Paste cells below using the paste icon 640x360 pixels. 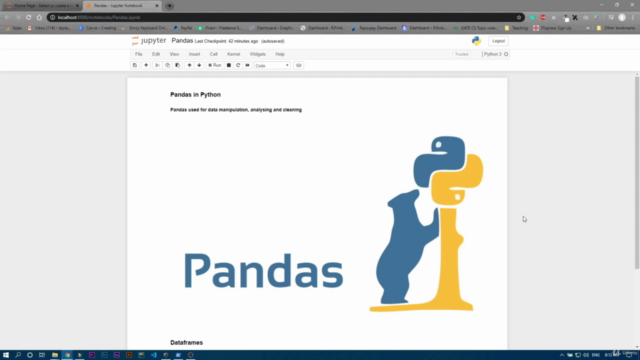click(178, 65)
